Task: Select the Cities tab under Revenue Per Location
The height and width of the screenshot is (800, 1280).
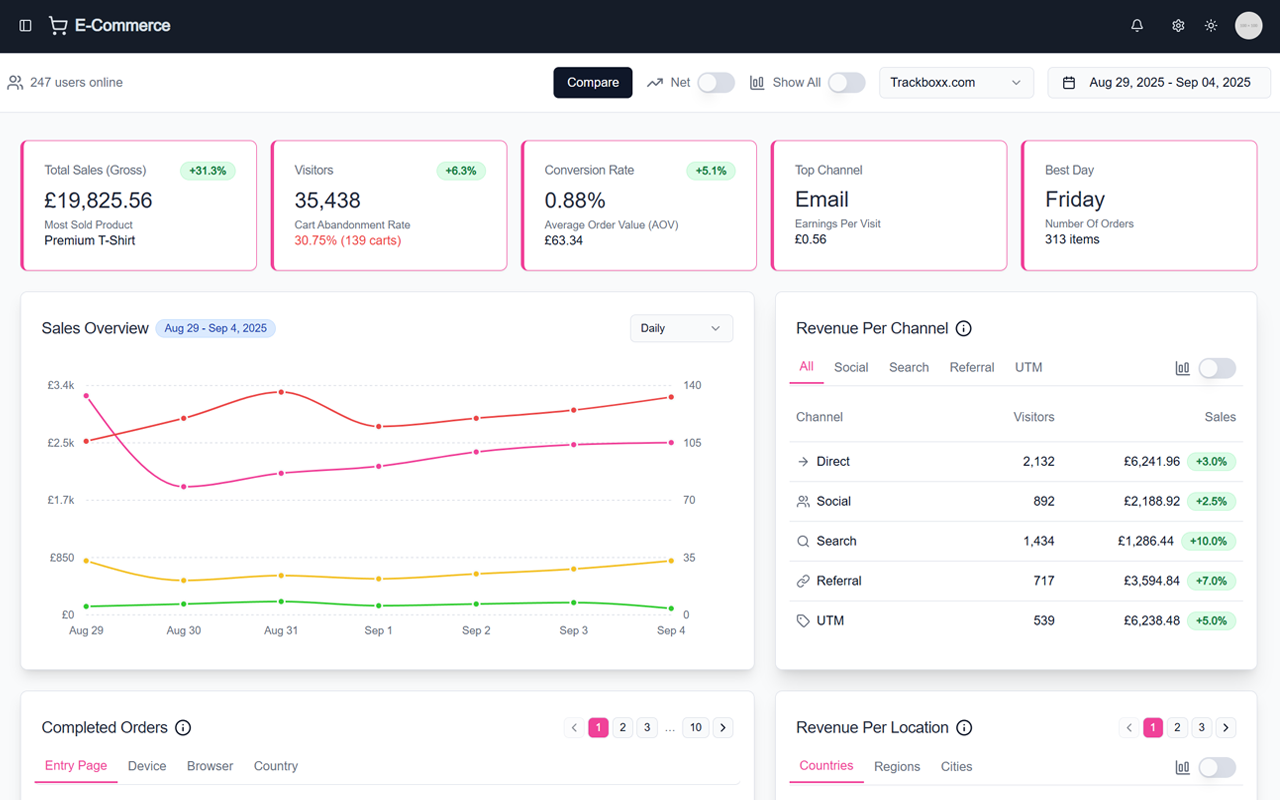Action: click(956, 766)
